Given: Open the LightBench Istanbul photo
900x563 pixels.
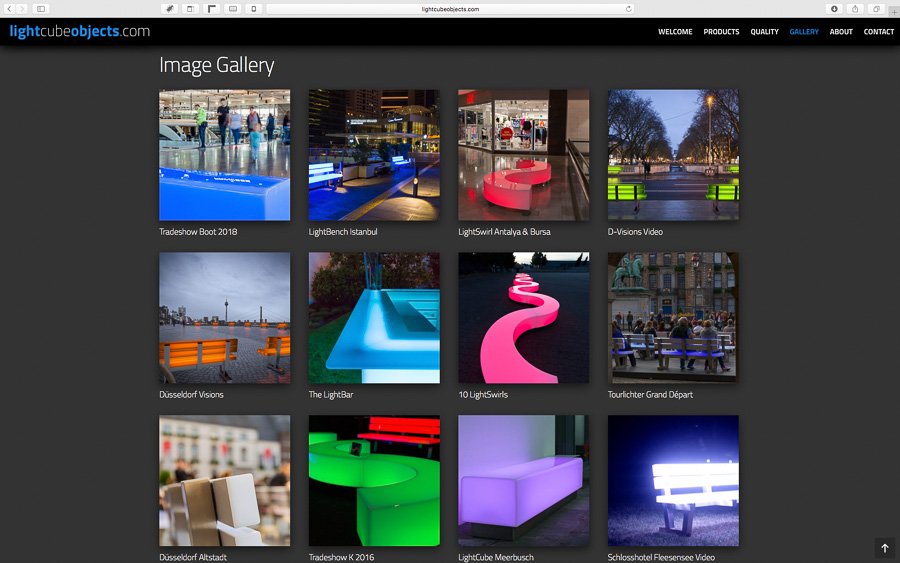Looking at the screenshot, I should (374, 155).
